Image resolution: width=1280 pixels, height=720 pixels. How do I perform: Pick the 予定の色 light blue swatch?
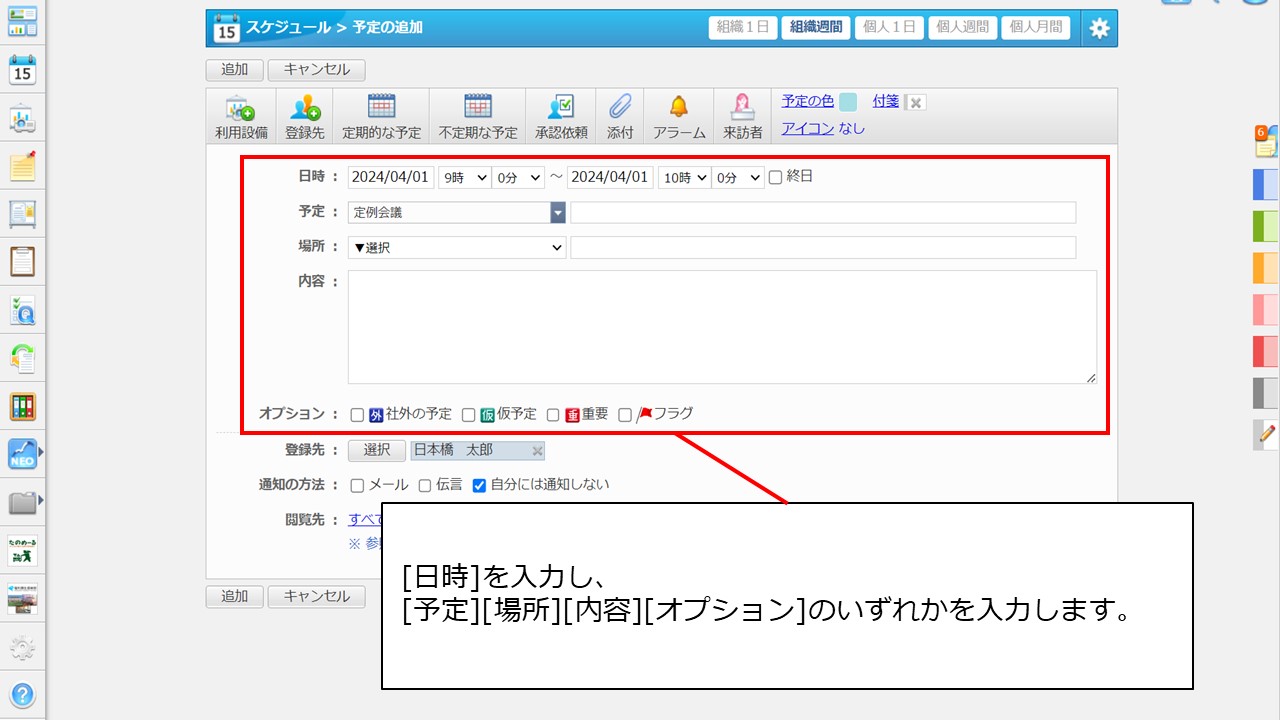click(848, 102)
